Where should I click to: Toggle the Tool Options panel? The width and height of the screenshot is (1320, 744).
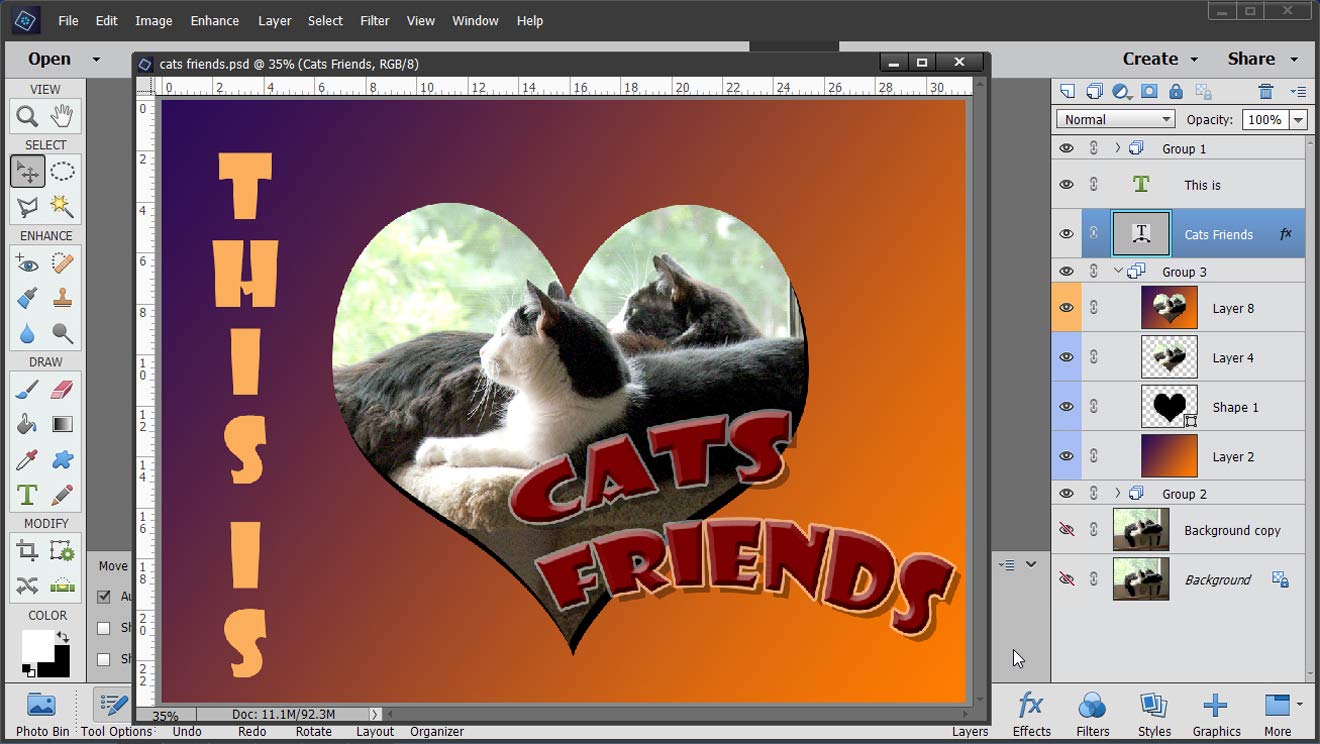[115, 714]
